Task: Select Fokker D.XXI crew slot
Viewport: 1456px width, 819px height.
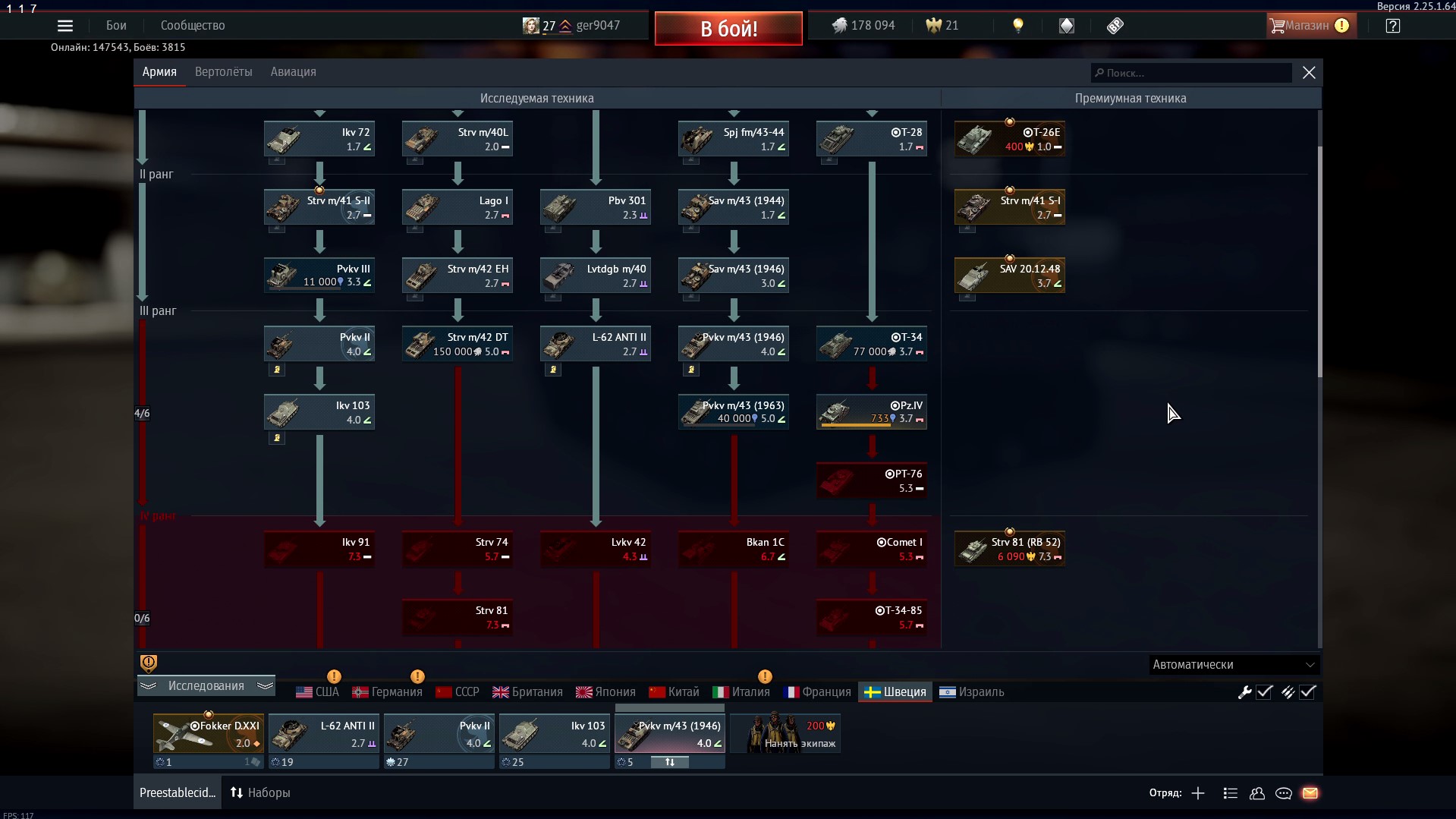Action: click(209, 733)
